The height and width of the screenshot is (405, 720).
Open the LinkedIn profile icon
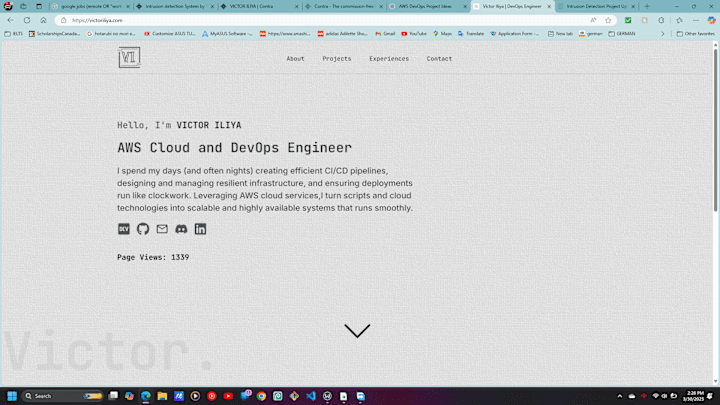tap(200, 229)
